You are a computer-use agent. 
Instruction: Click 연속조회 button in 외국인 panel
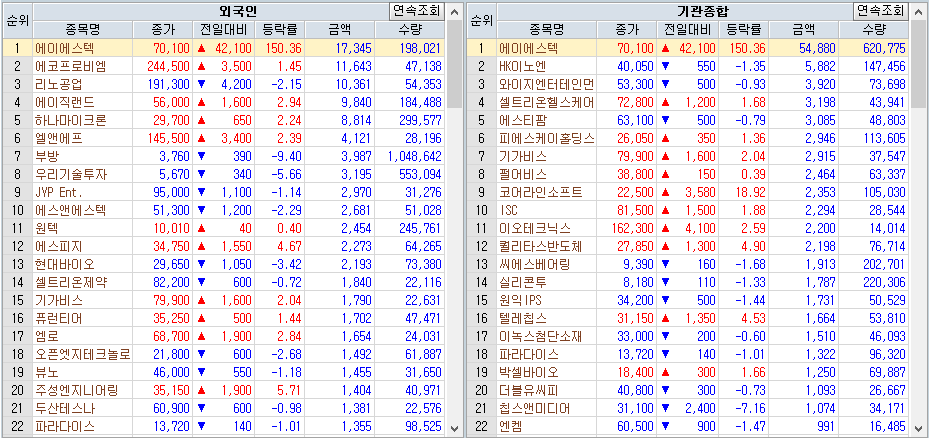416,11
